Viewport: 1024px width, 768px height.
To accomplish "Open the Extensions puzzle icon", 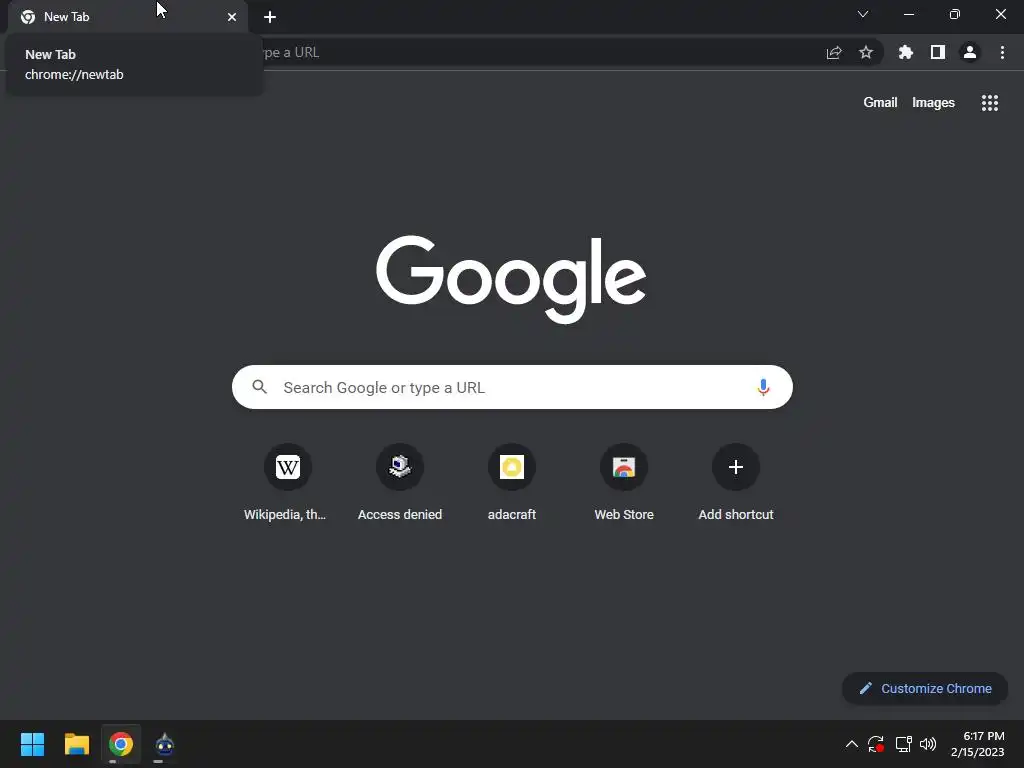I will (x=906, y=52).
